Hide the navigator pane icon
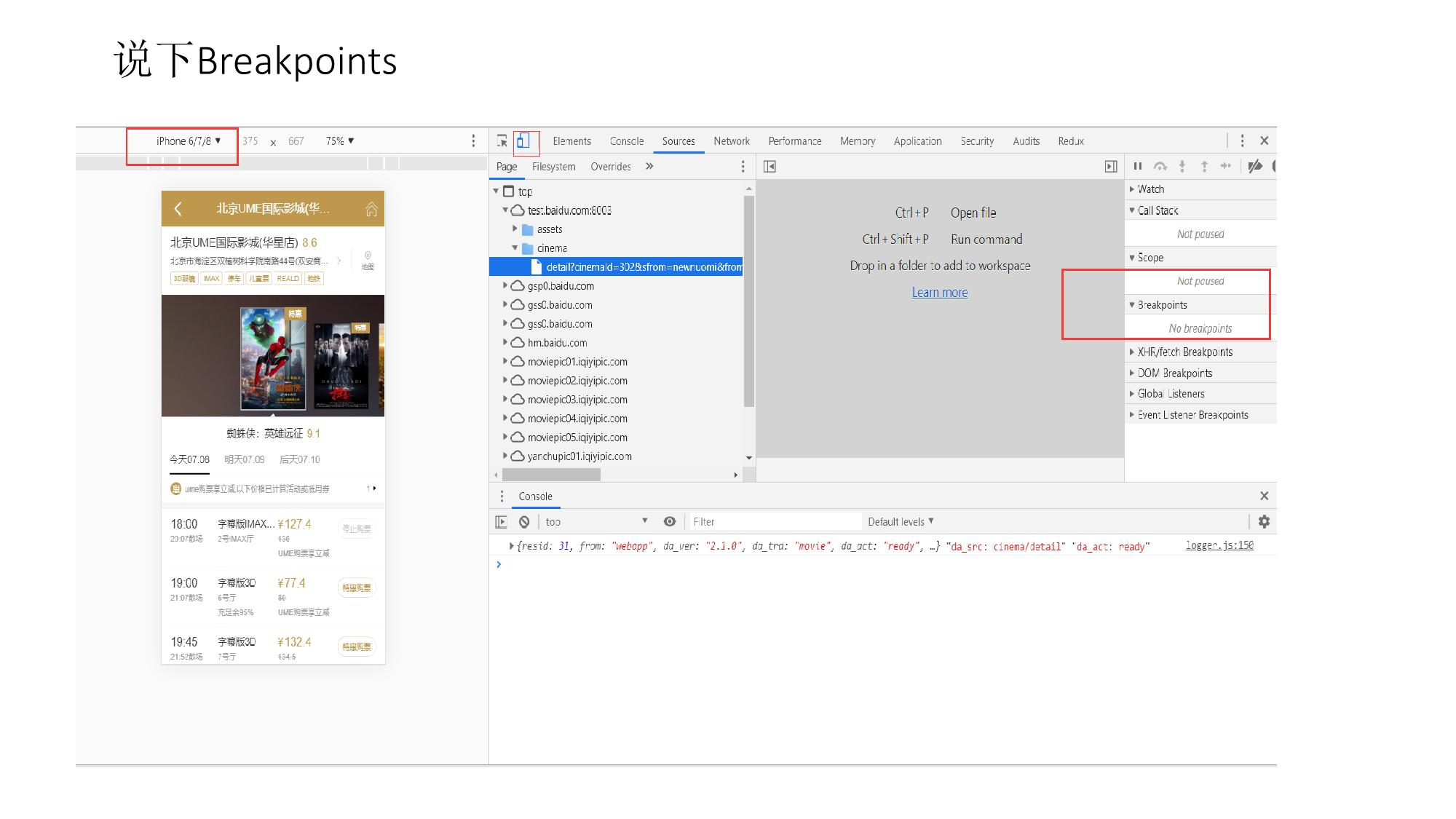 click(769, 167)
